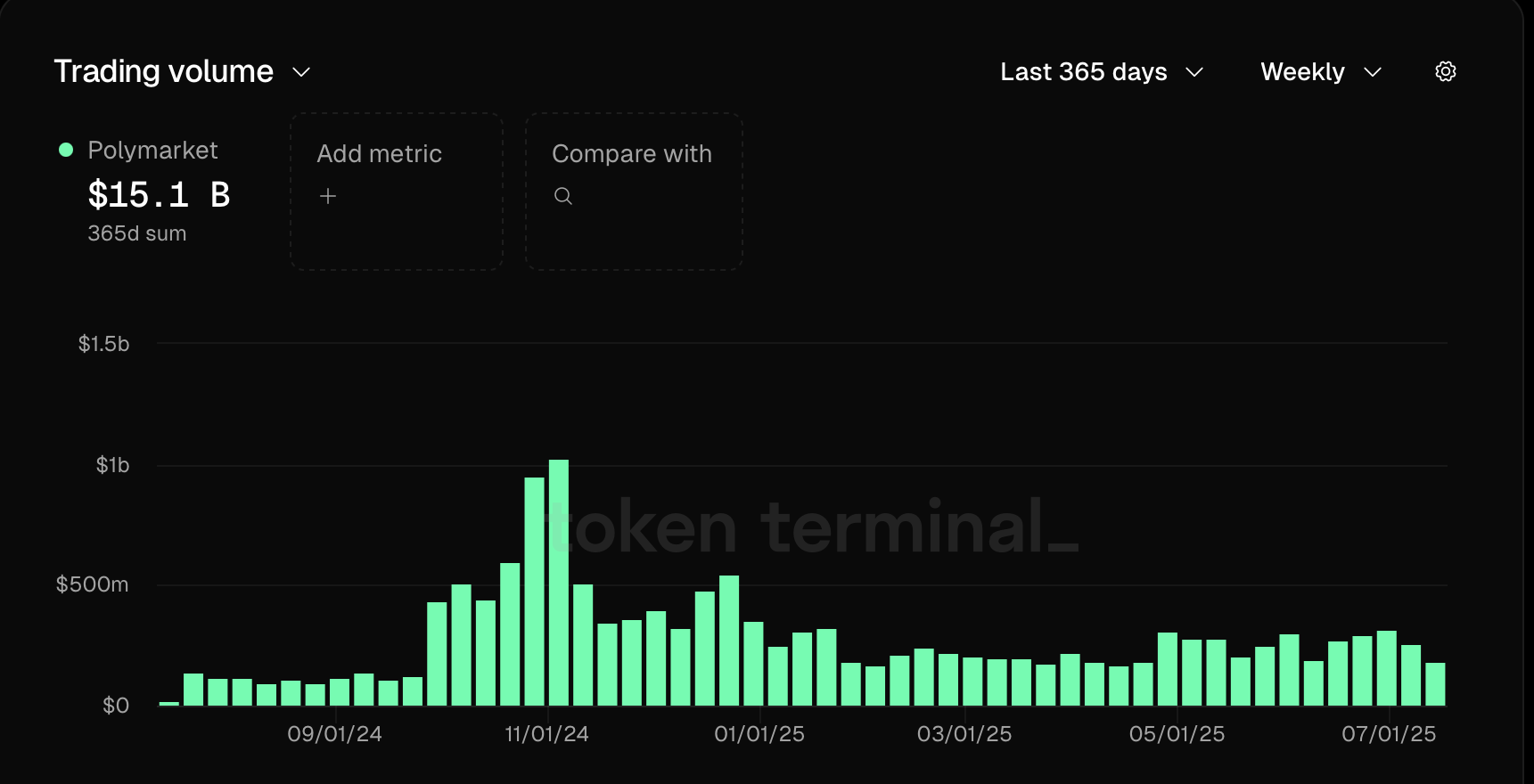Click the last bar at chart's right end
This screenshot has width=1534, height=784.
[1435, 684]
